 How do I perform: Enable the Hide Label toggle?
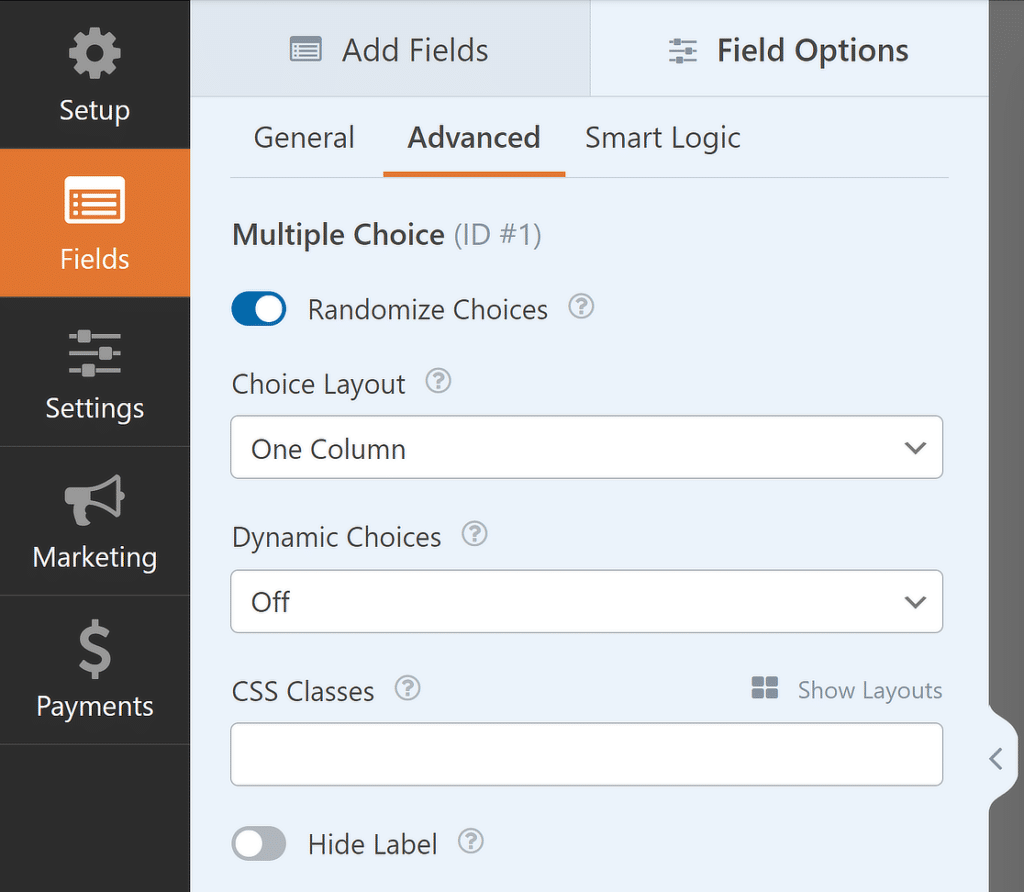[258, 844]
